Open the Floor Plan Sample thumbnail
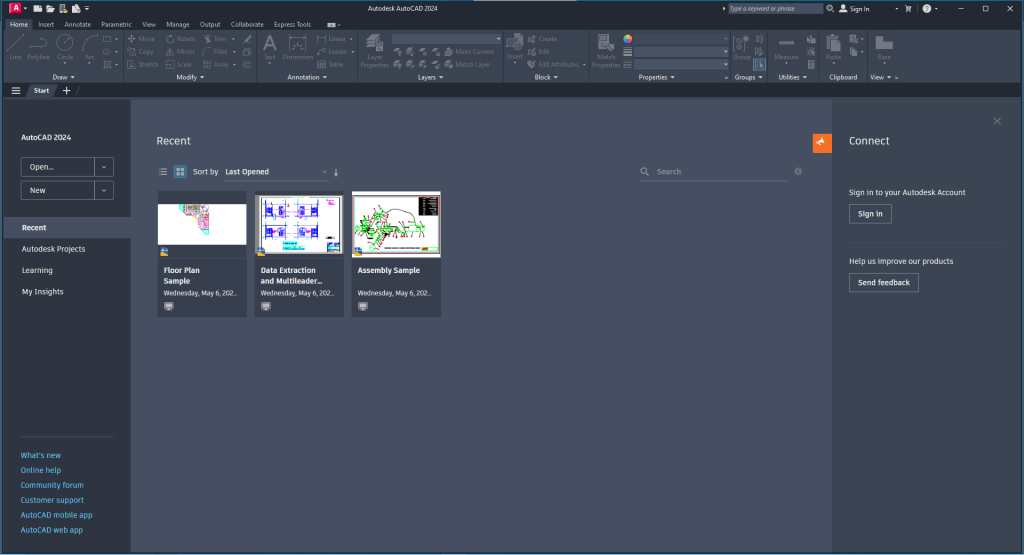1024x555 pixels. [x=202, y=224]
